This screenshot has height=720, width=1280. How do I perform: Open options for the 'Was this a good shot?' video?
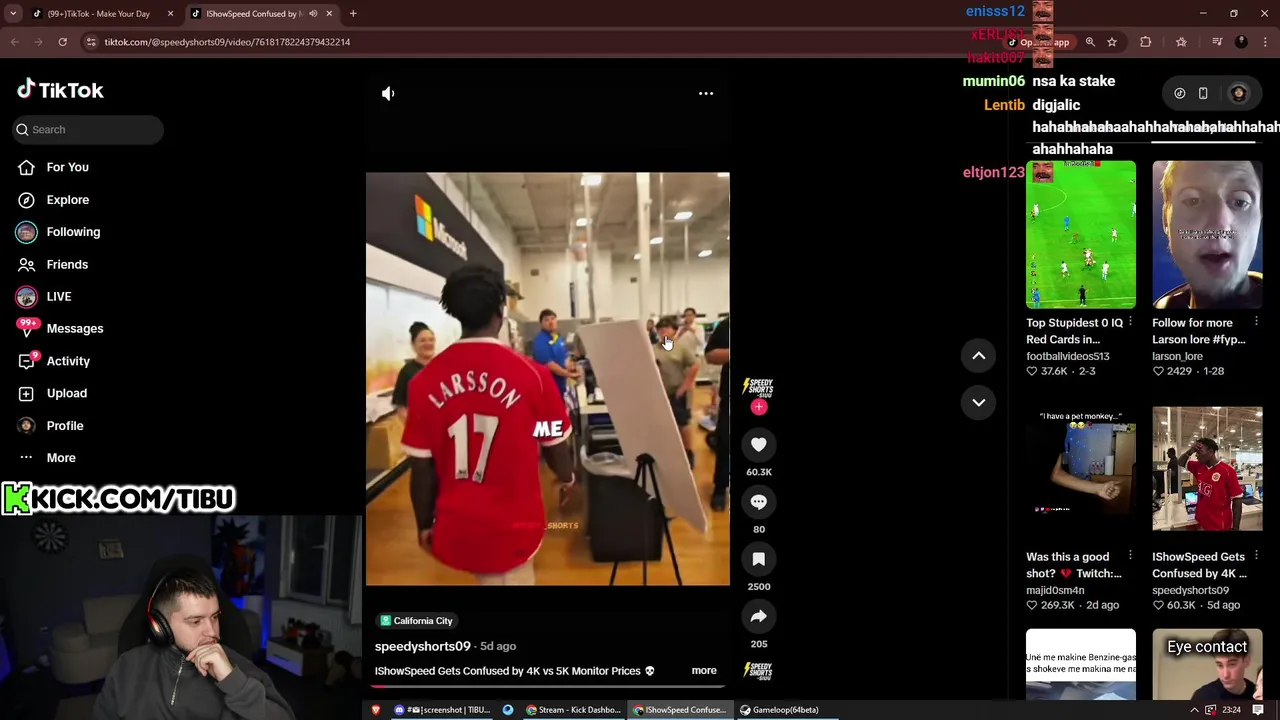pos(1130,556)
